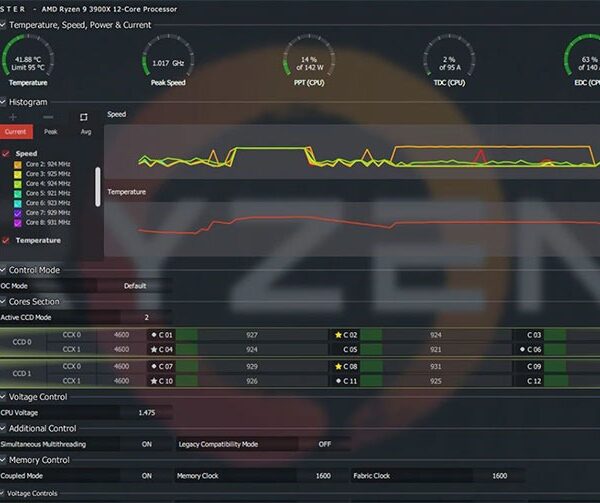Collapse the Memory Control section
This screenshot has width=600, height=503.
pos(3,460)
